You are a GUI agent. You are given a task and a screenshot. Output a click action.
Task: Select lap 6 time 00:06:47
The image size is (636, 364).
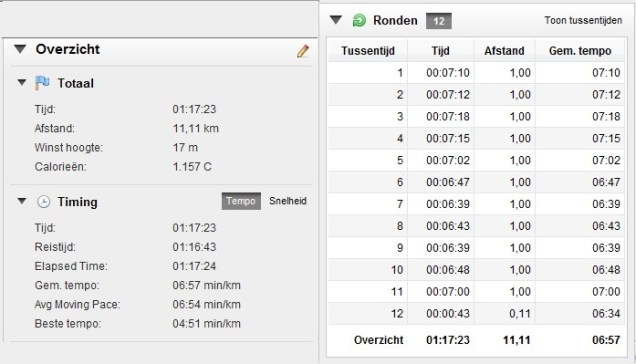[x=448, y=182]
